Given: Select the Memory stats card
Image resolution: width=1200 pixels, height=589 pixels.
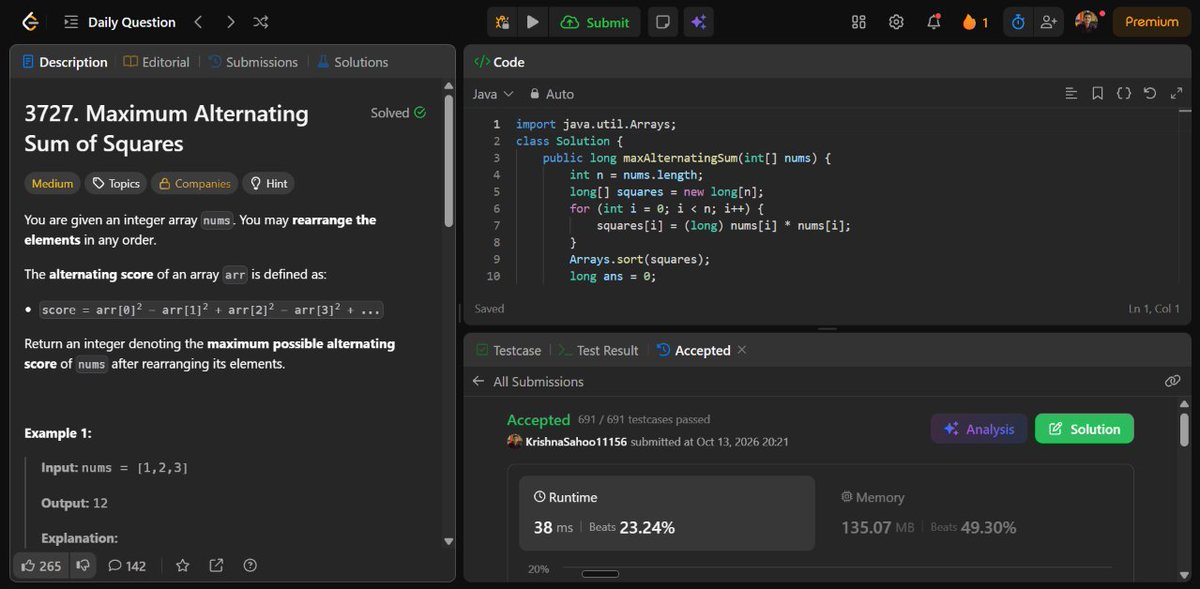Looking at the screenshot, I should (x=973, y=513).
